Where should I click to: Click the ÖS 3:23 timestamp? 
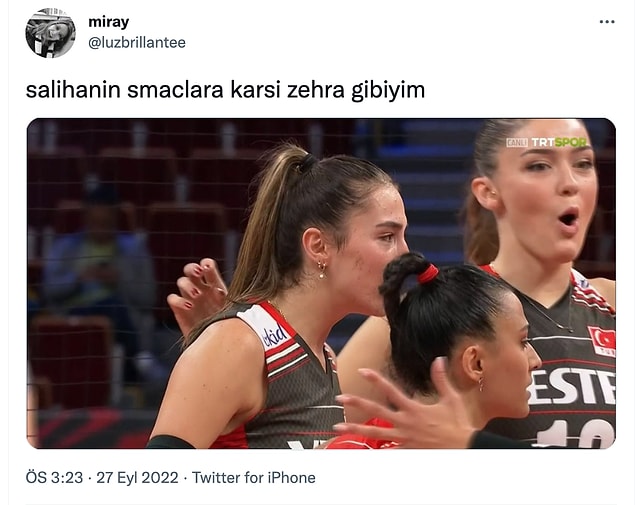pyautogui.click(x=54, y=477)
